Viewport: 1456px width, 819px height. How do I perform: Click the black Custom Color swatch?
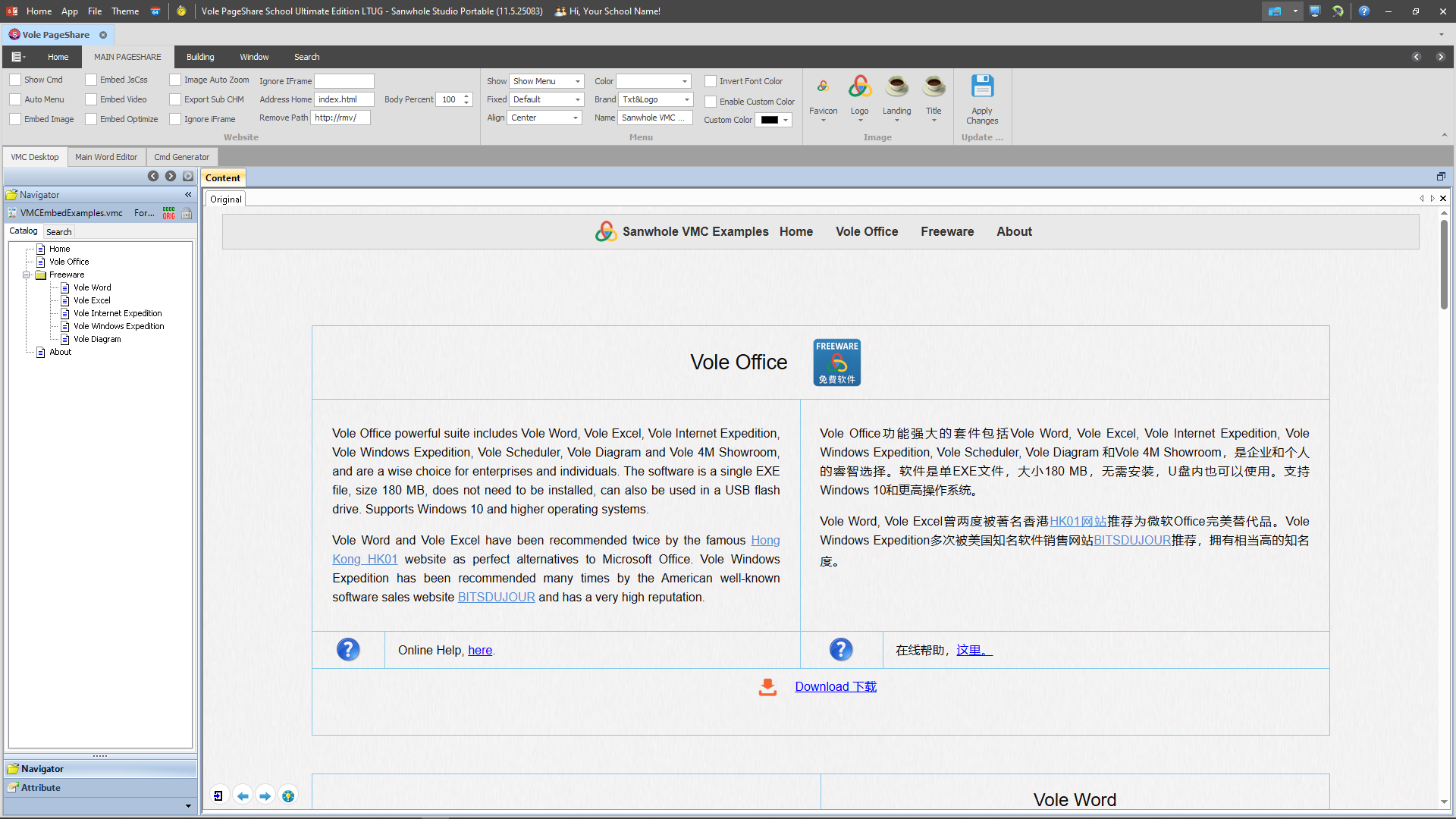(x=769, y=120)
